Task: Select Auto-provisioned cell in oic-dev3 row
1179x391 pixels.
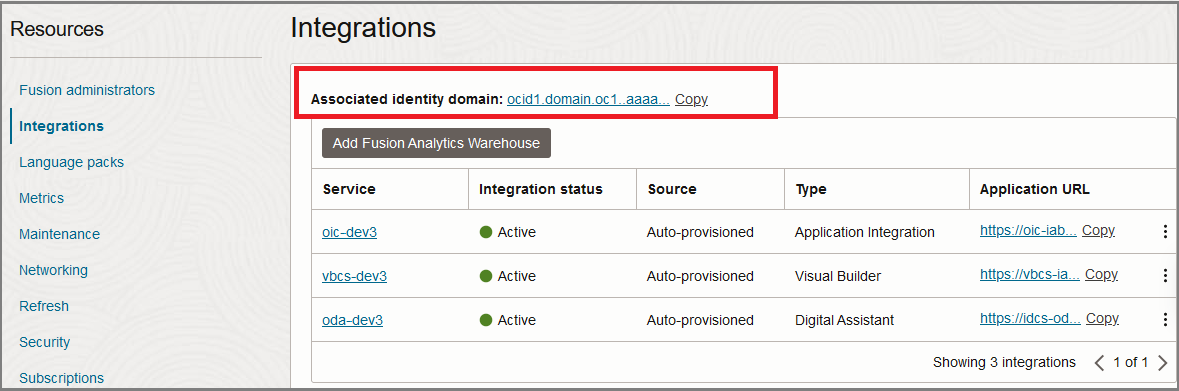Action: click(700, 232)
